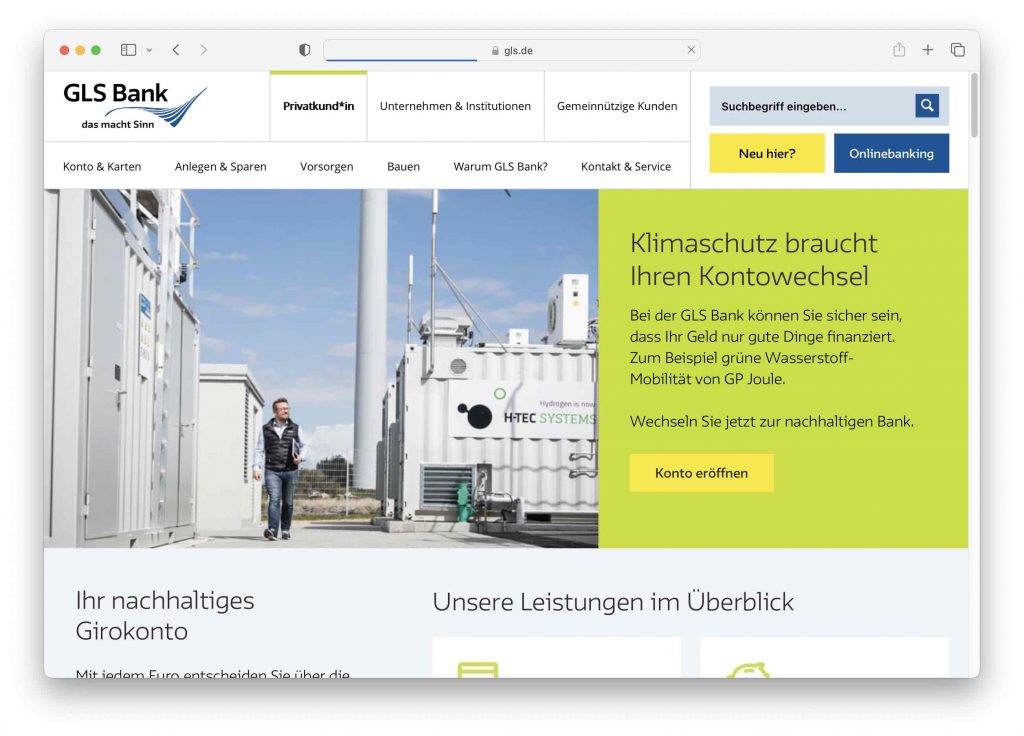Click the Suchbegriff eingeben search field
Viewport: 1024px width, 736px height.
point(810,106)
